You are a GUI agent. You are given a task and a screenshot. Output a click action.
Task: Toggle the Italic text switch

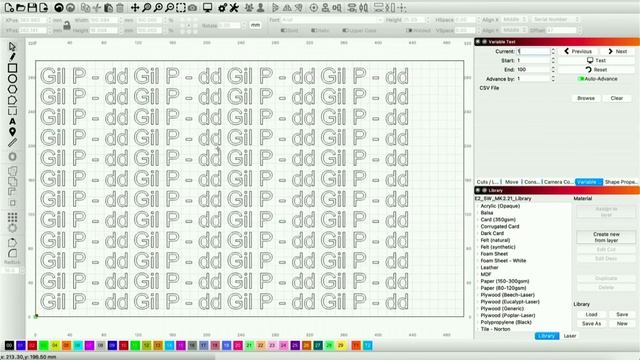tap(313, 30)
